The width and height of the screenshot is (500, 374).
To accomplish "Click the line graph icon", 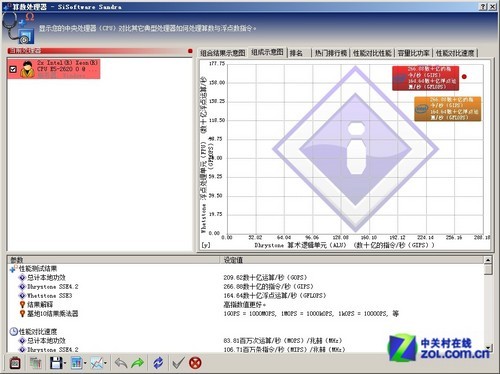I will click(97, 363).
